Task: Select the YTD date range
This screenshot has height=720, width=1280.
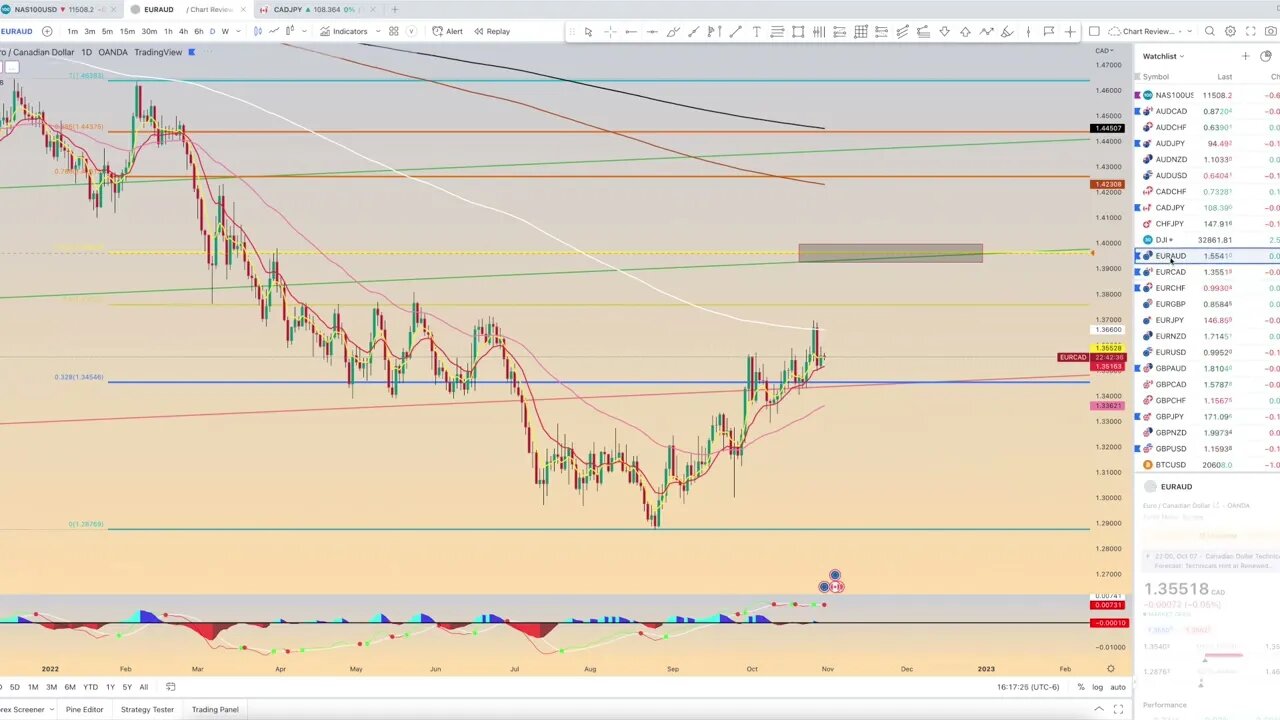Action: (x=90, y=687)
